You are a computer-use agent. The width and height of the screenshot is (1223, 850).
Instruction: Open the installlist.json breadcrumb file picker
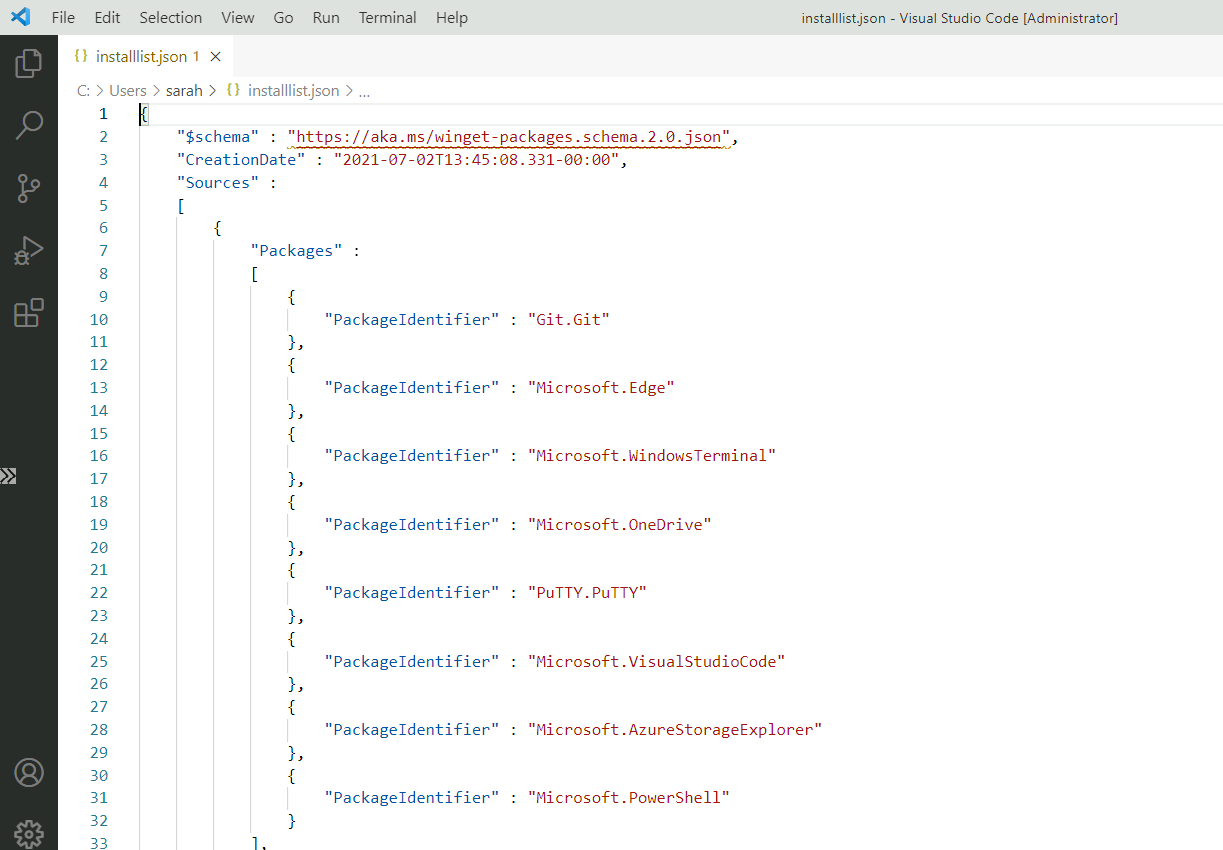[x=294, y=90]
